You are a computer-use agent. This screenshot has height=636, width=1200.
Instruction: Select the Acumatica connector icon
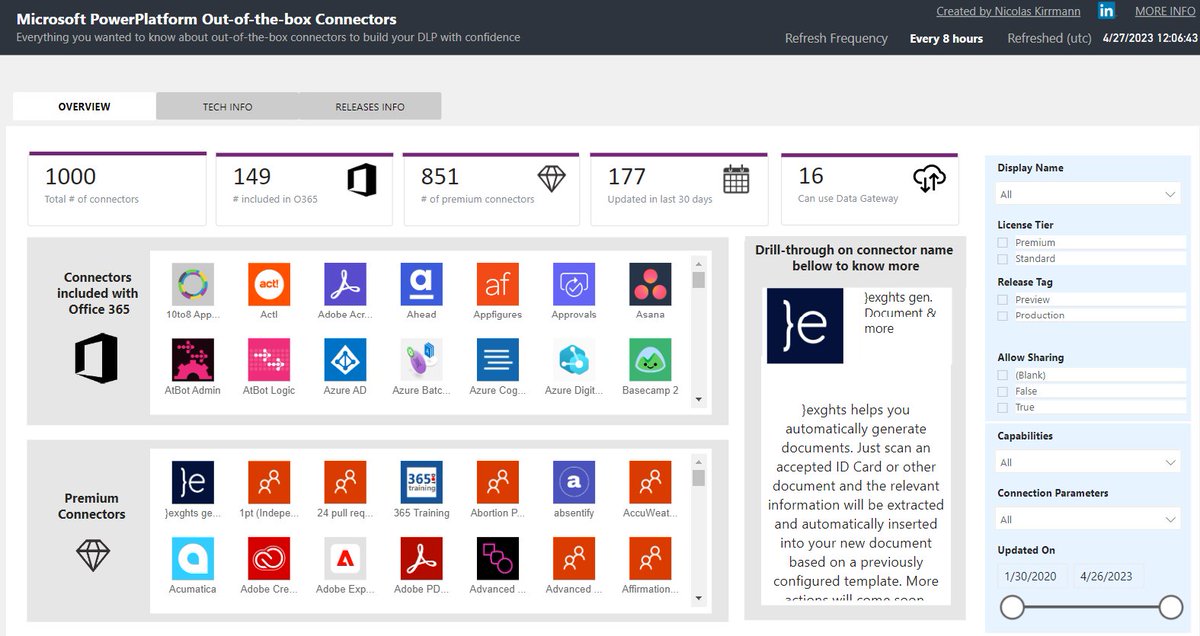pos(193,559)
